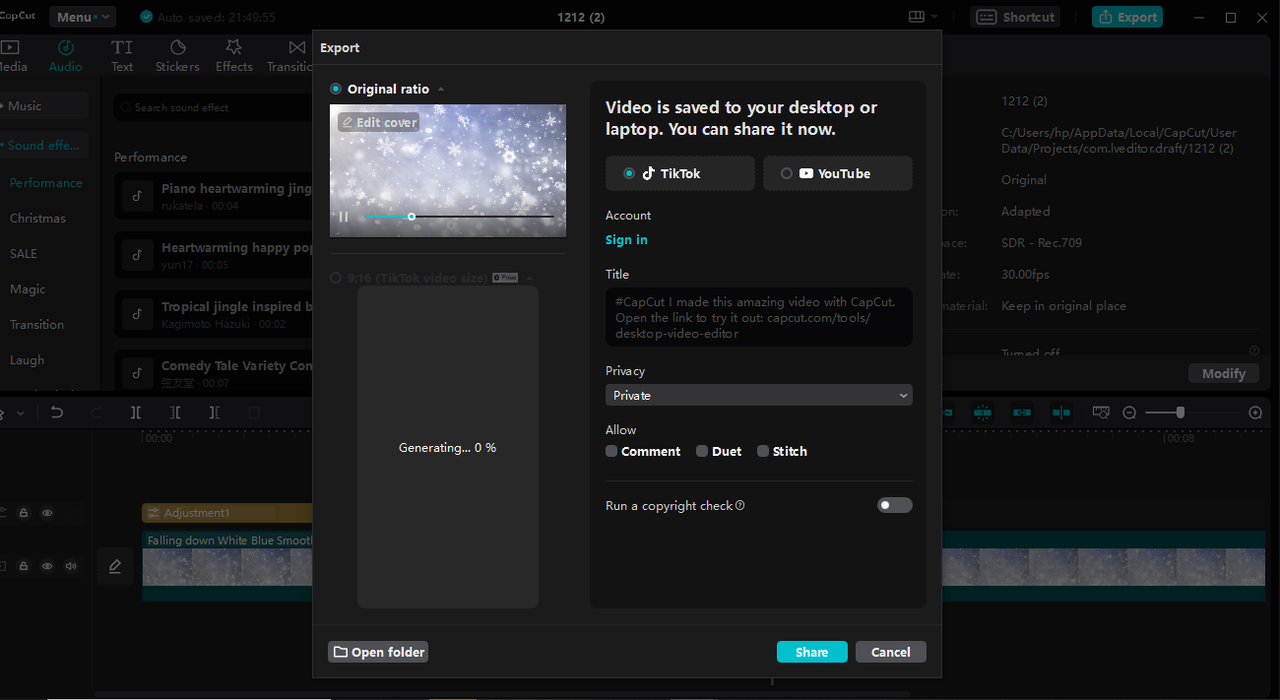The height and width of the screenshot is (700, 1280).
Task: Click the Open folder button
Action: pyautogui.click(x=378, y=652)
